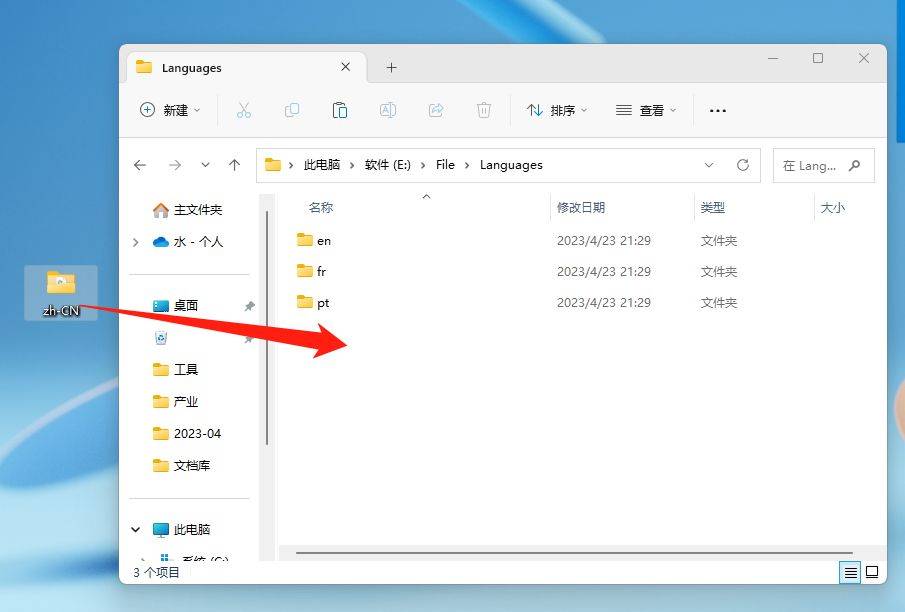The height and width of the screenshot is (612, 905).
Task: Select the Languages tab
Action: [246, 68]
